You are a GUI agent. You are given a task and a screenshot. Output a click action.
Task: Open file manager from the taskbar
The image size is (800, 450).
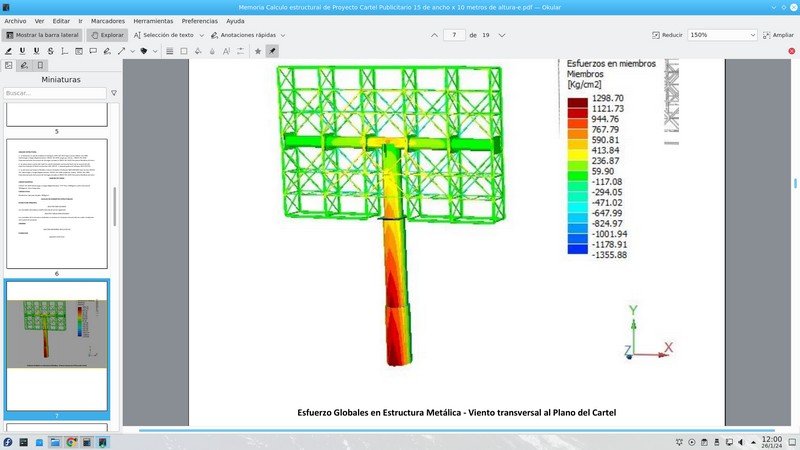[55, 442]
